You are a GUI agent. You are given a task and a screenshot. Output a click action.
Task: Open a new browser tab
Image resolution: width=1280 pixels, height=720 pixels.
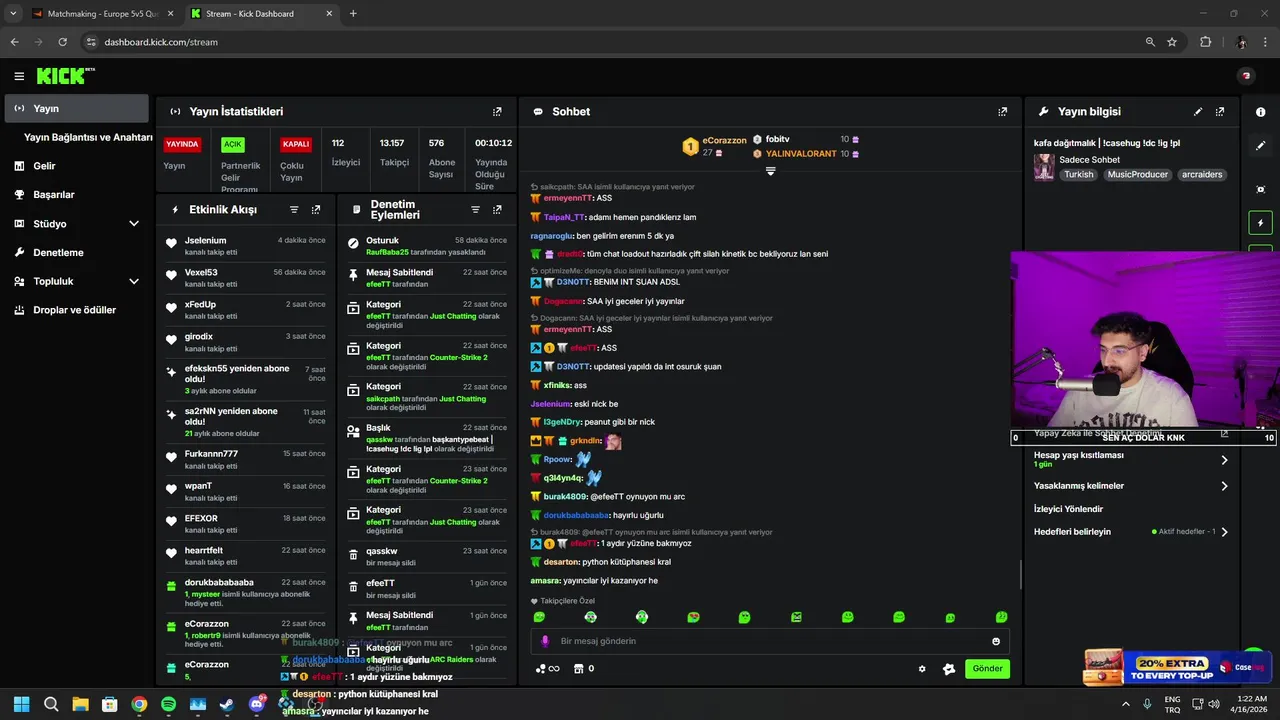tap(353, 14)
